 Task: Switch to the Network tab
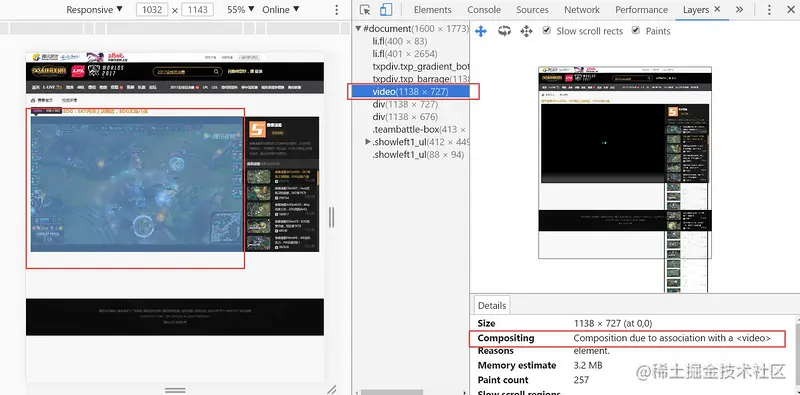pyautogui.click(x=582, y=10)
